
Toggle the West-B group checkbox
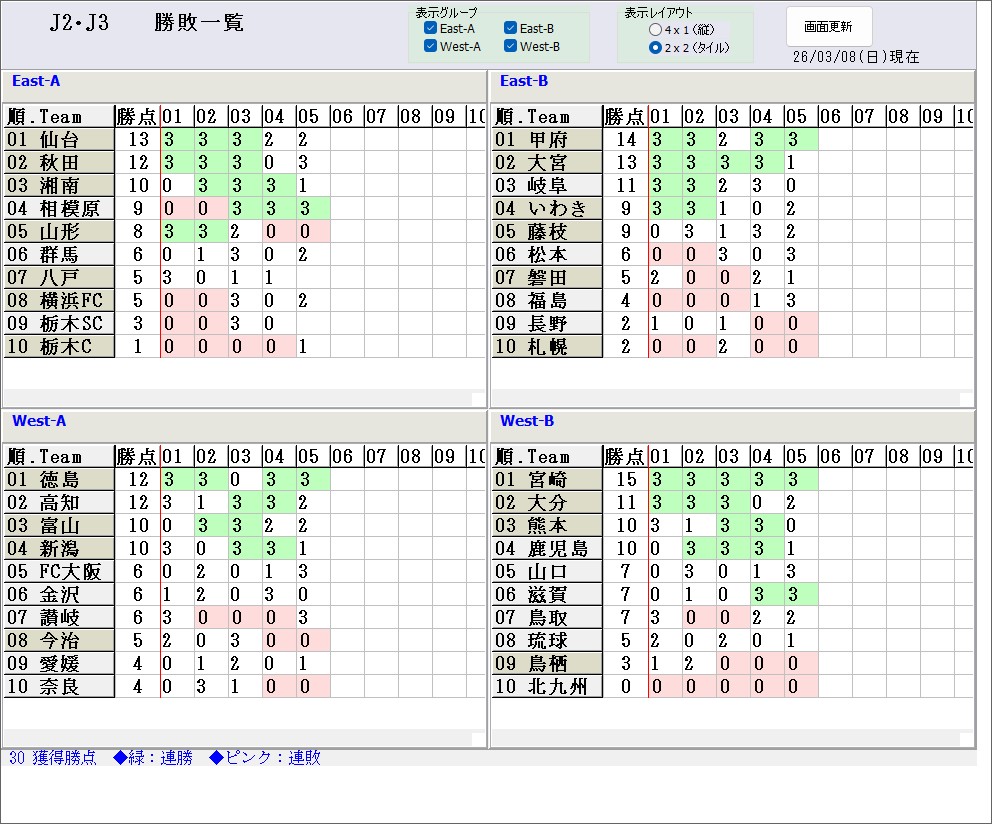511,47
